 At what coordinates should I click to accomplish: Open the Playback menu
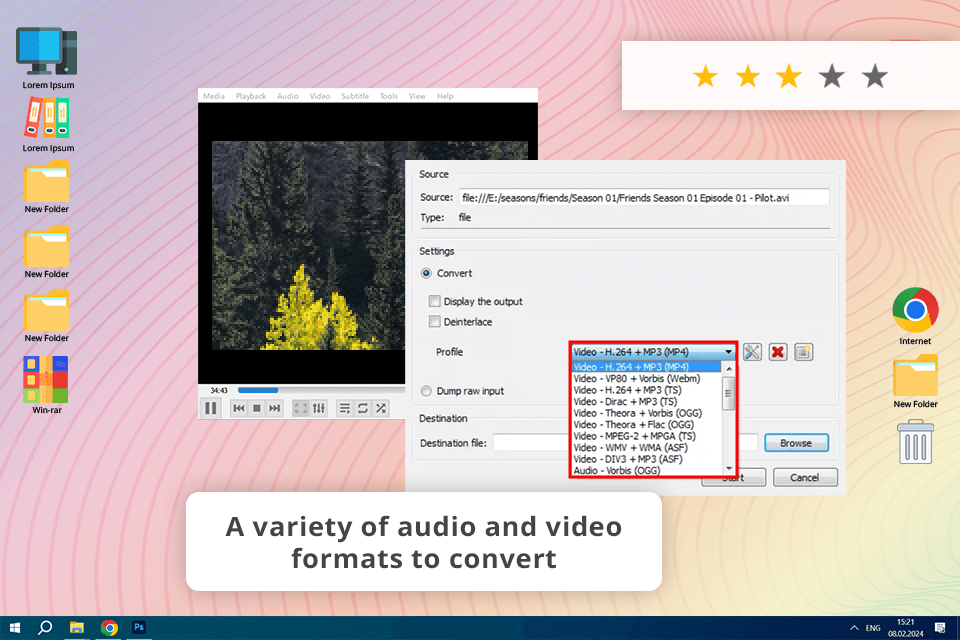point(251,96)
